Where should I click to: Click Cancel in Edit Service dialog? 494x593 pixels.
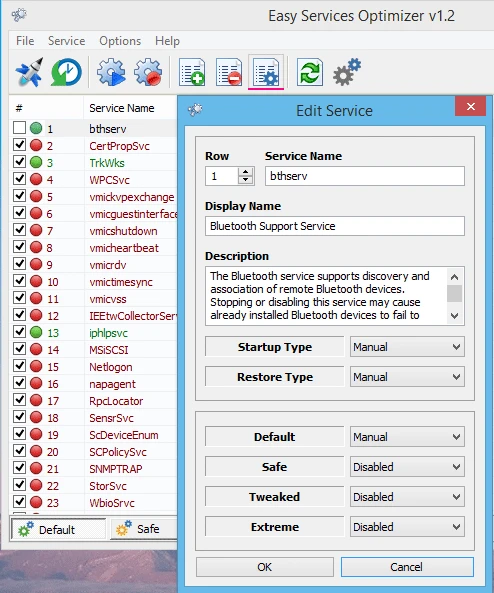pos(407,567)
